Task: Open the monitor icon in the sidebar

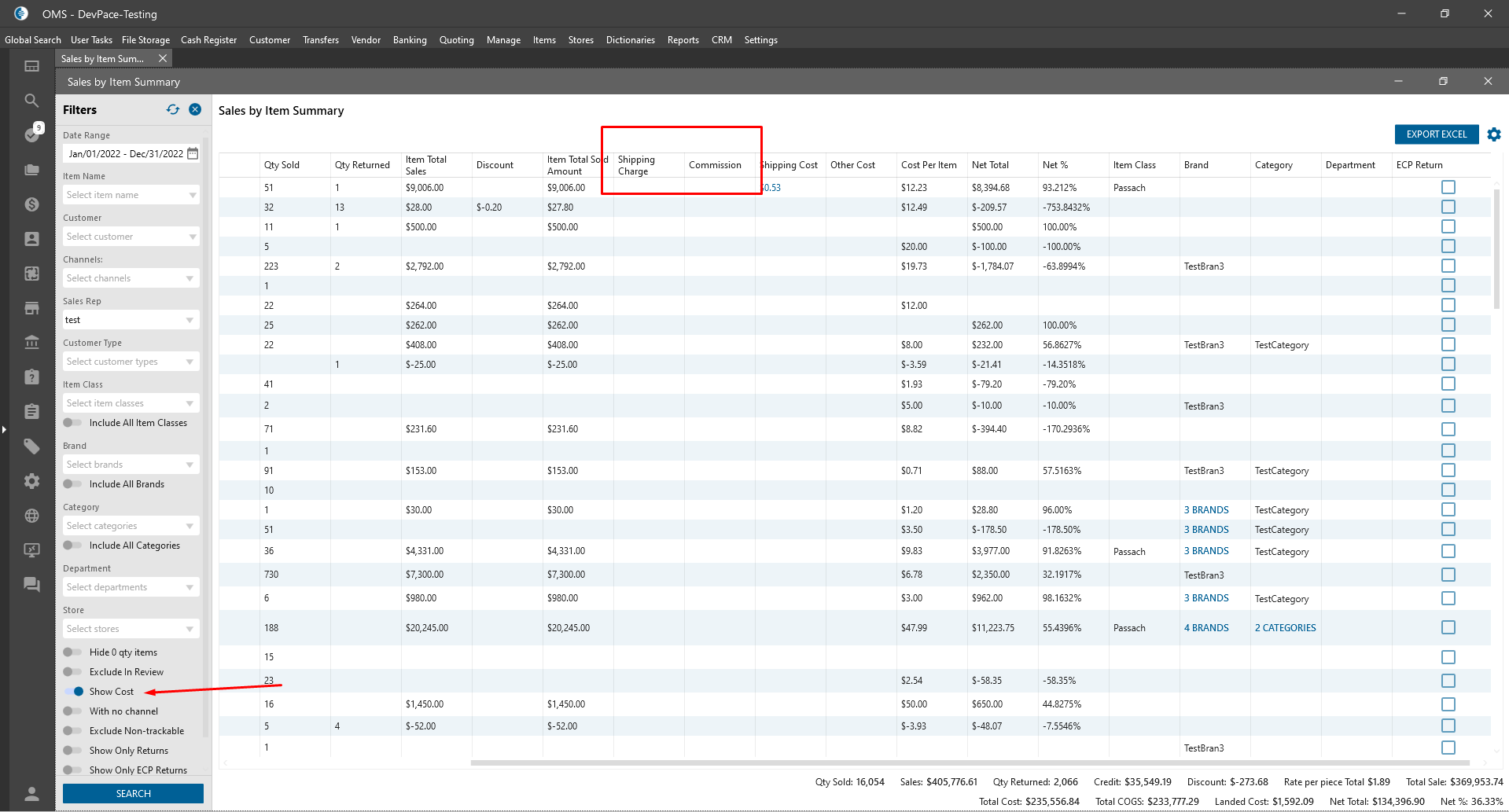Action: coord(31,550)
